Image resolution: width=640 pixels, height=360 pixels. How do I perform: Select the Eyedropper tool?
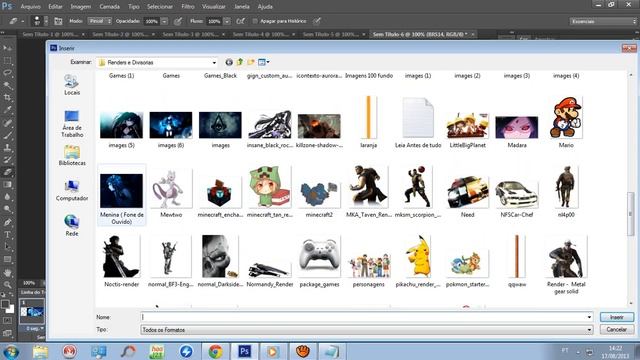coord(7,110)
